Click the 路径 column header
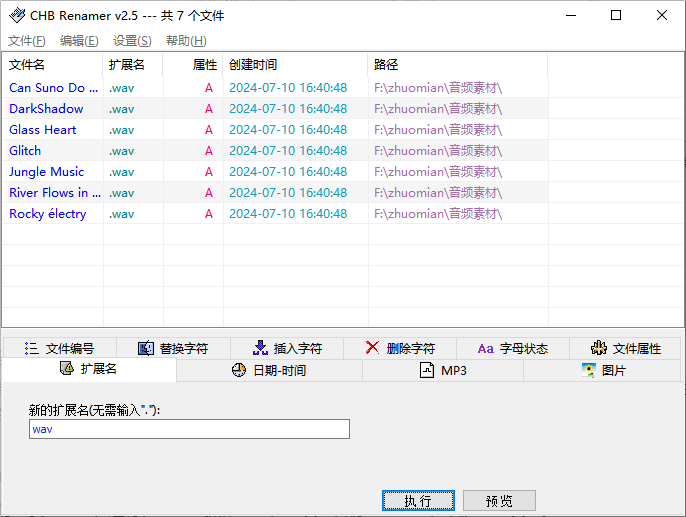Viewport: 686px width, 517px height. (x=458, y=65)
